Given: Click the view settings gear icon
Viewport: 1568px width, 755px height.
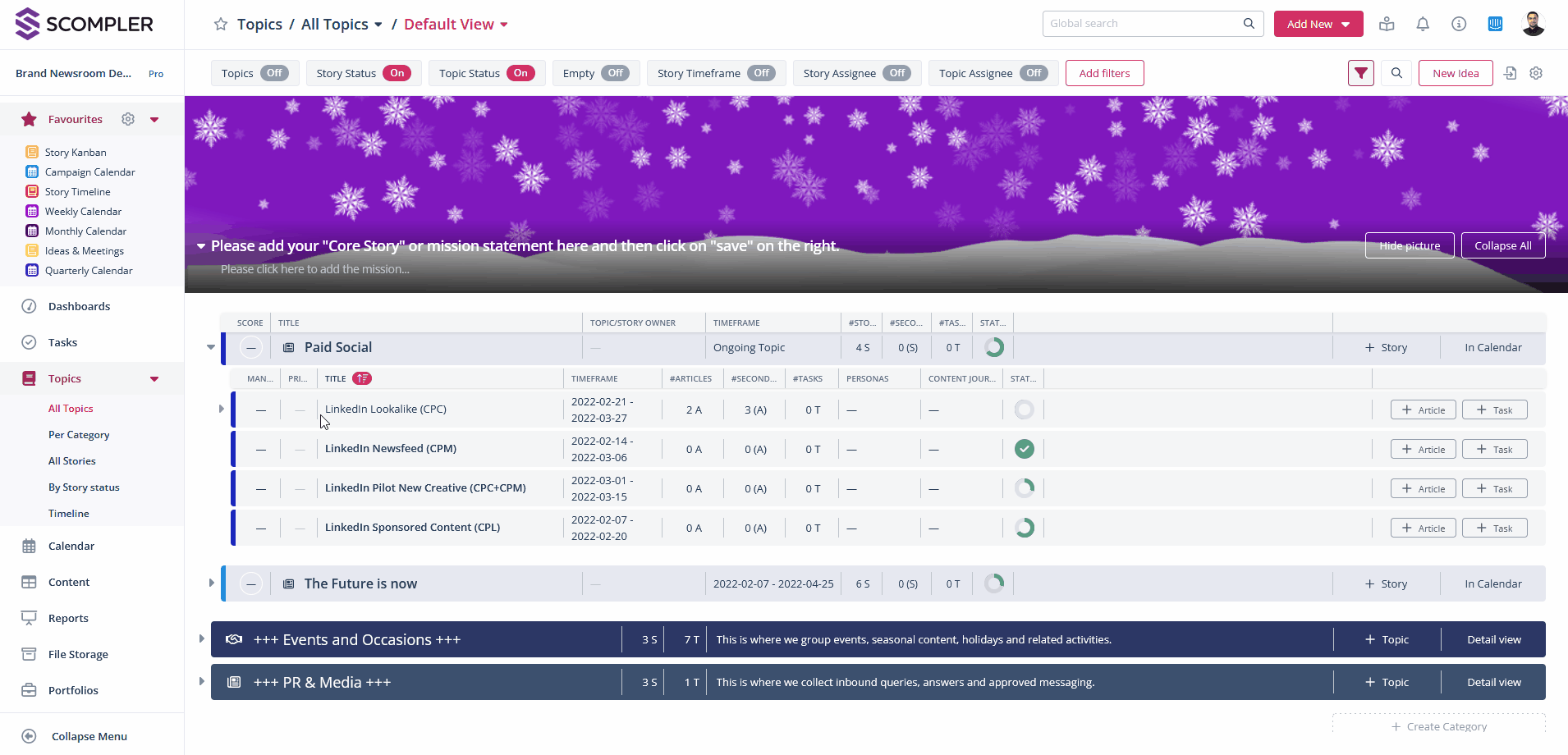Looking at the screenshot, I should [x=1536, y=73].
